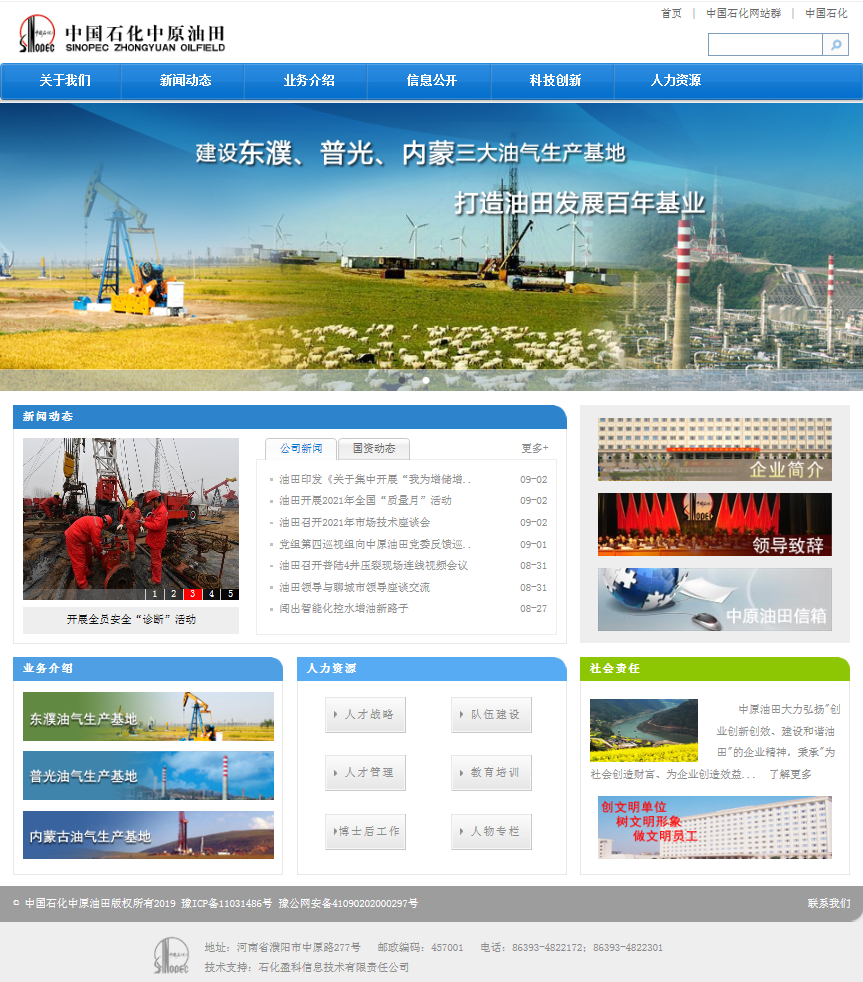Open the 豫ICP备11031486号 footer link
Screen dimensions: 863x982
pyautogui.click(x=227, y=903)
